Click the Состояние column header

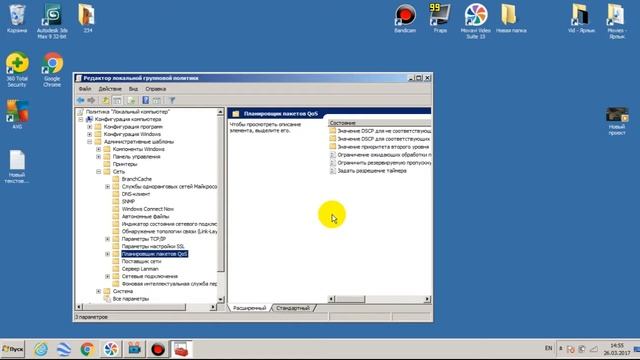[380, 122]
